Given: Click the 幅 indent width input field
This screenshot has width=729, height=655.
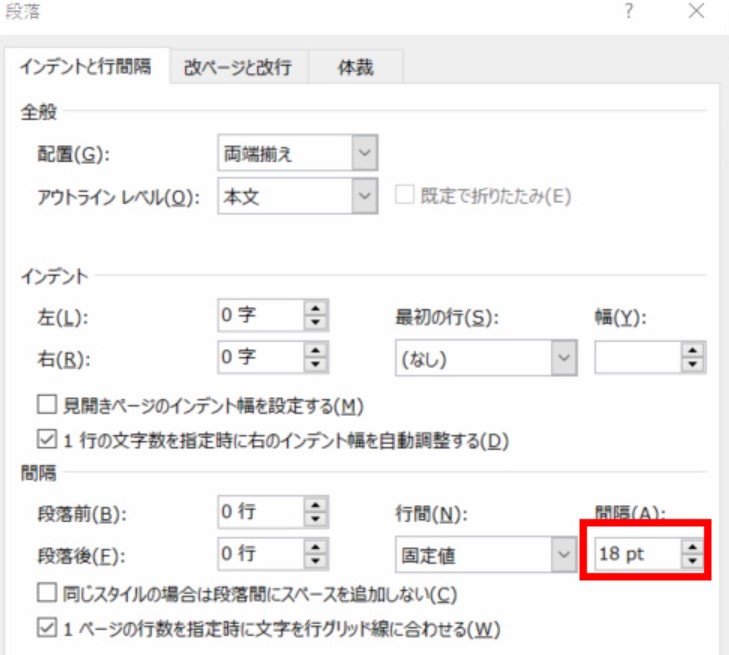Looking at the screenshot, I should (637, 358).
